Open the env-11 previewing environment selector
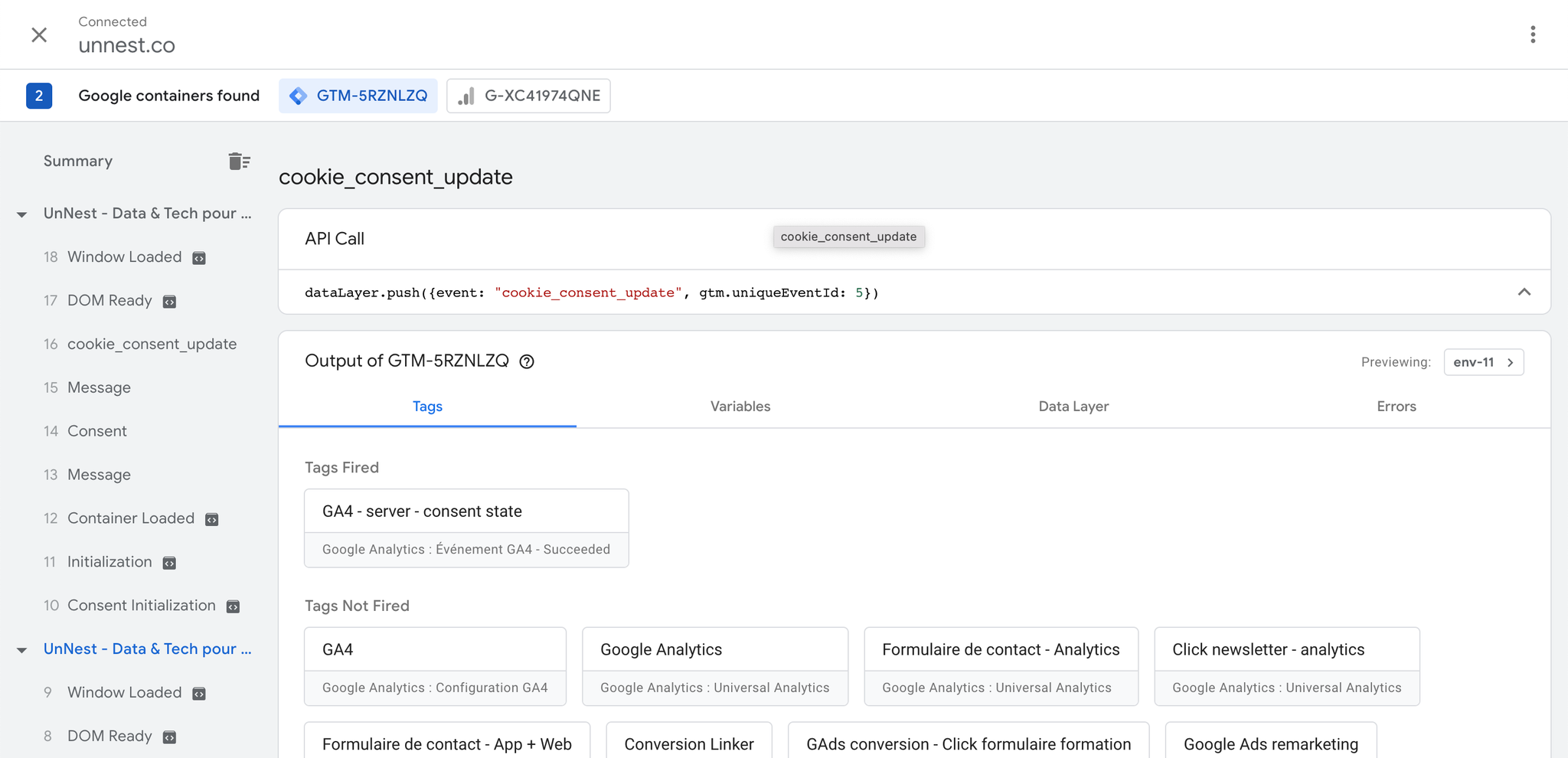This screenshot has width=1568, height=758. 1484,362
